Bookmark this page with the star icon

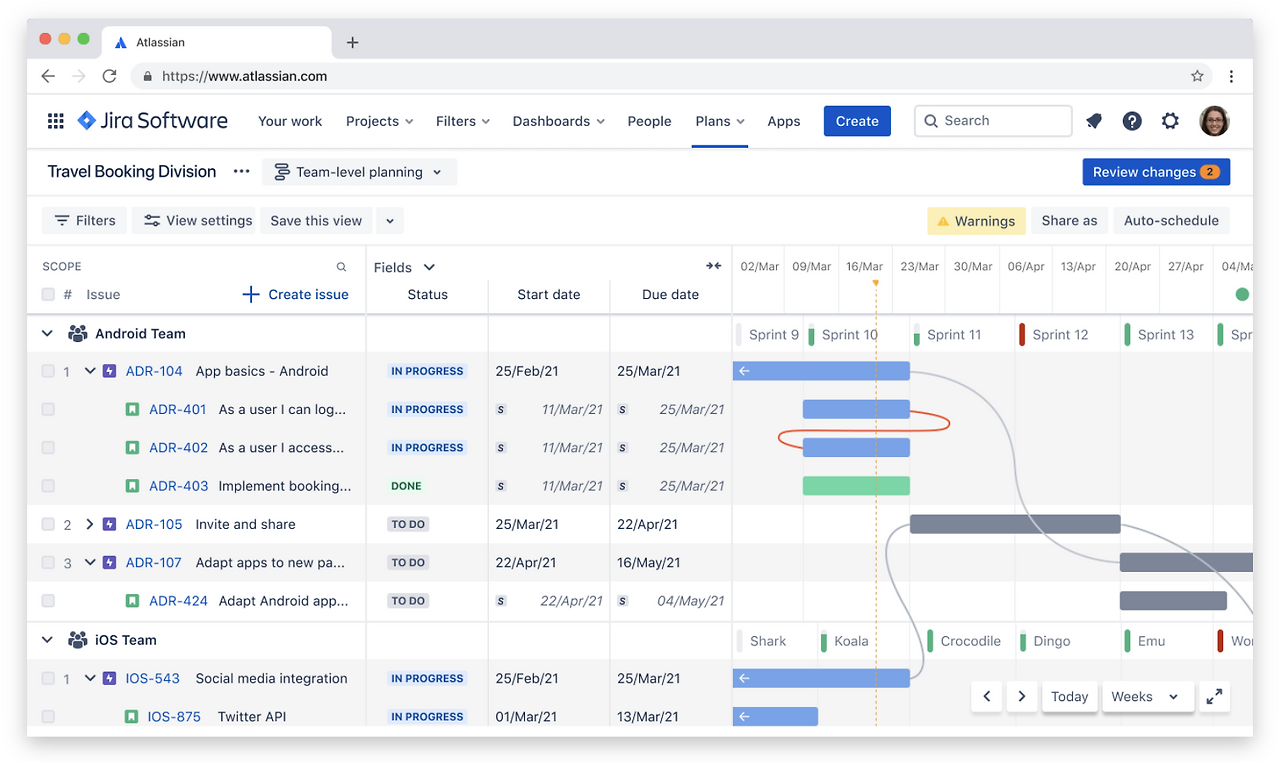1197,76
